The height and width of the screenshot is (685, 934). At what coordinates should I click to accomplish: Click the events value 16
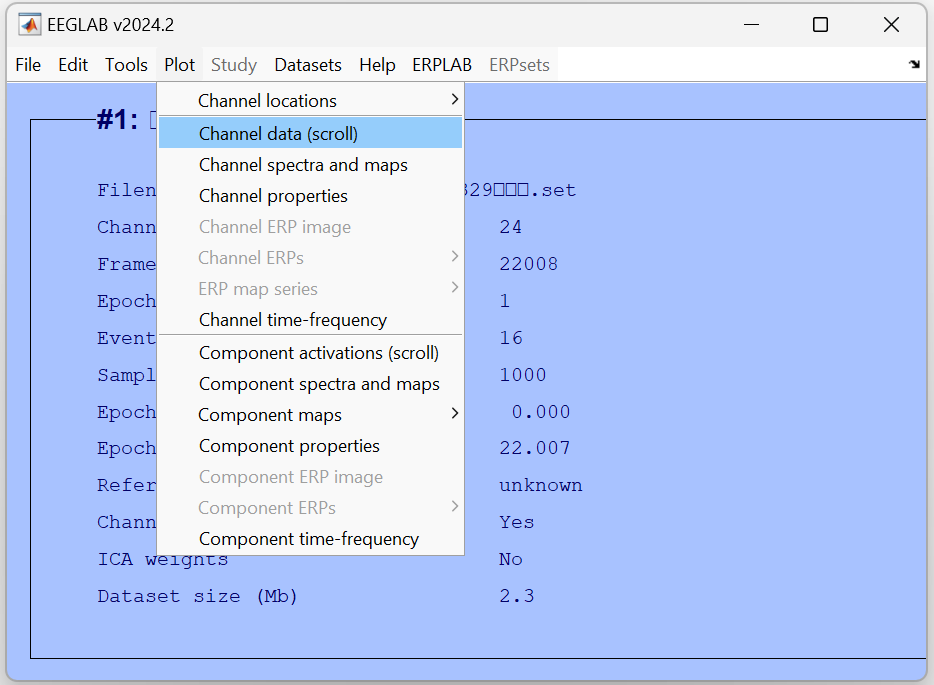510,337
